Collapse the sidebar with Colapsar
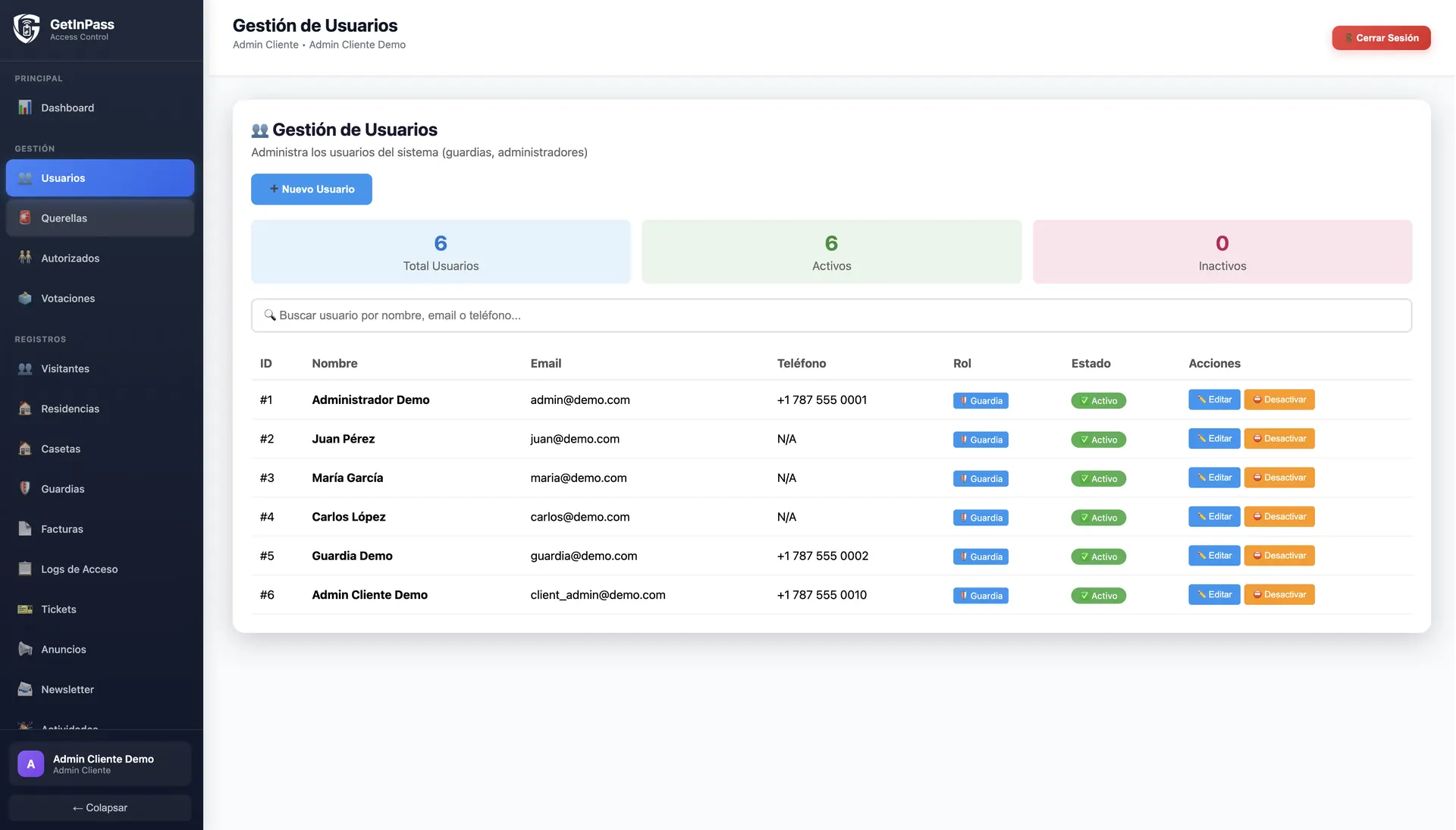The width and height of the screenshot is (1456, 830). coord(100,808)
